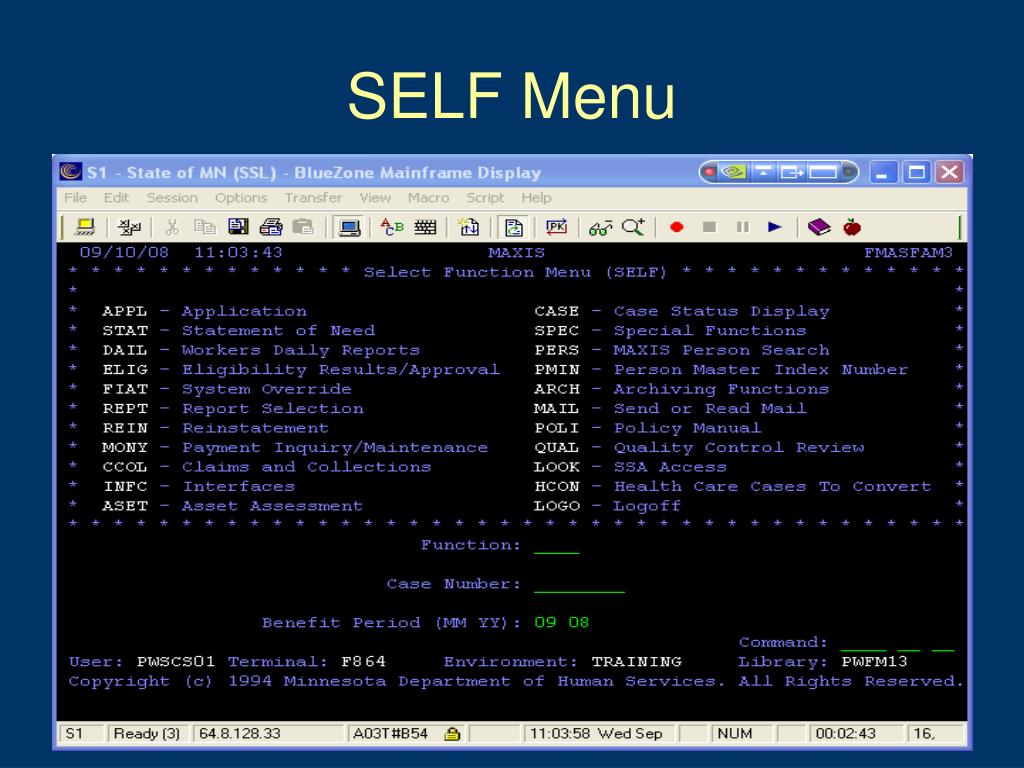Click the move-window arrow widget in title bar
Screen dimensions: 1024x768
(x=792, y=172)
